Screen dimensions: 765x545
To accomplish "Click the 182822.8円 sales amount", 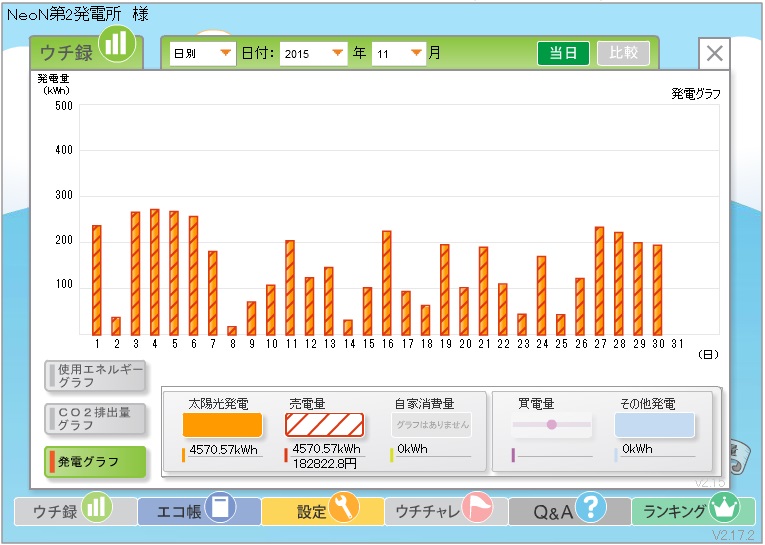I will (x=324, y=464).
